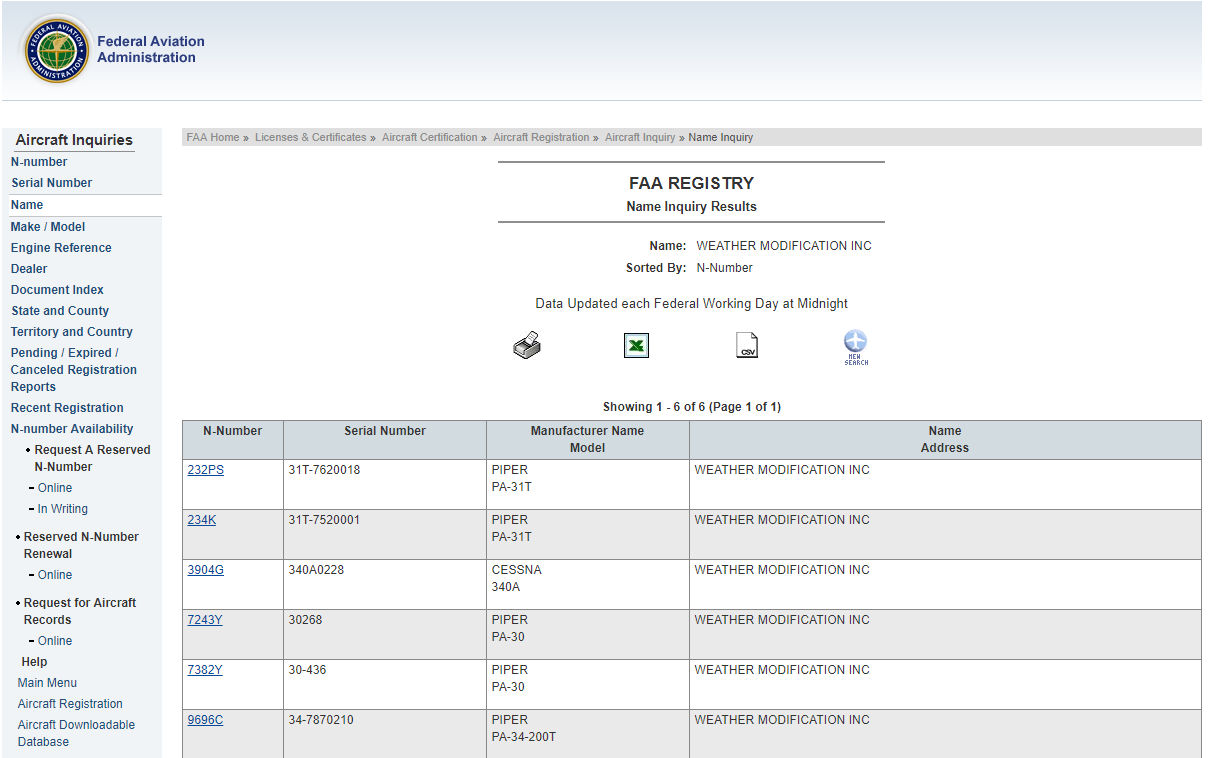
Task: Open Main Menu link in sidebar
Action: pyautogui.click(x=47, y=683)
